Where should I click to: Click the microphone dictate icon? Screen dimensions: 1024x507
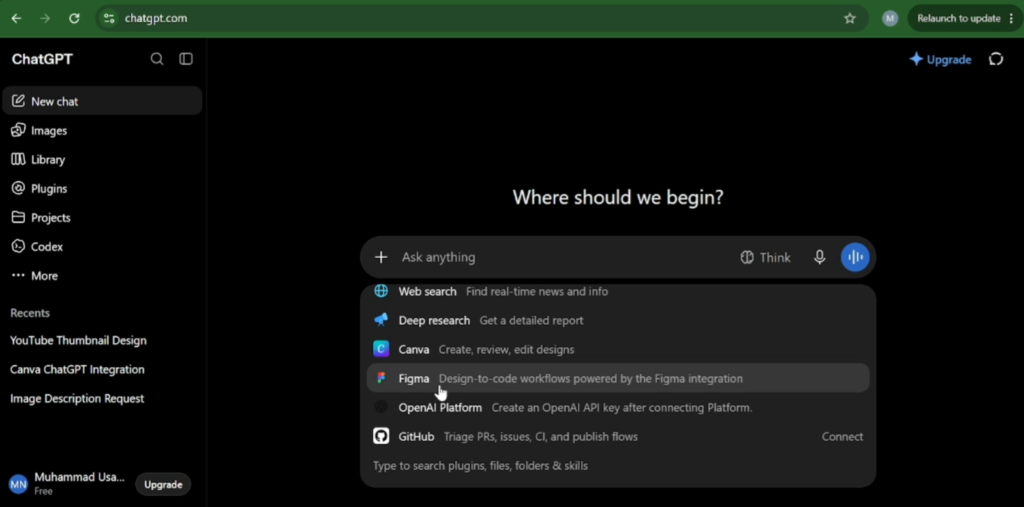(820, 257)
